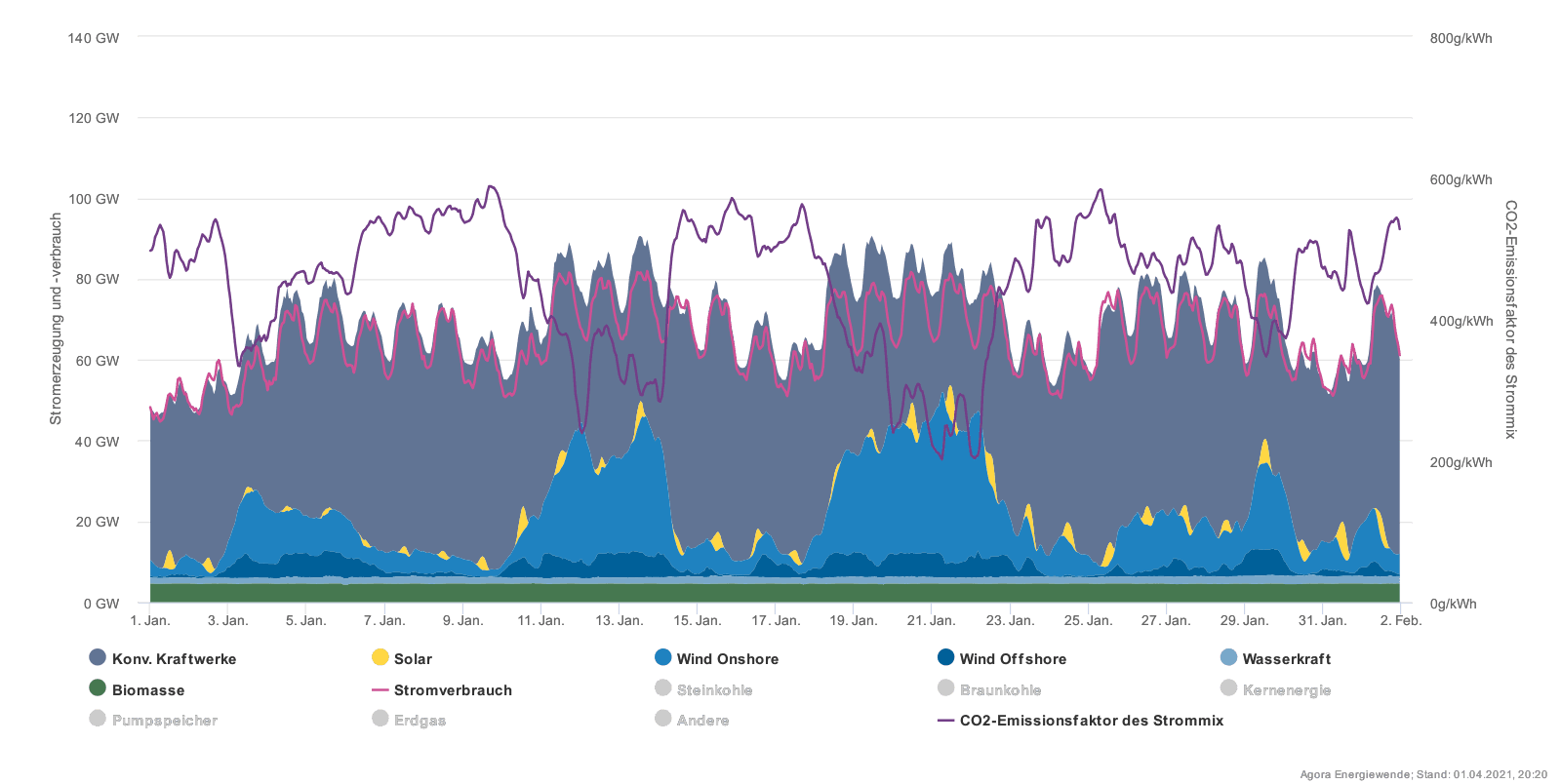Click the '0g/kWh' right axis value
Image resolution: width=1561 pixels, height=784 pixels.
click(1453, 604)
